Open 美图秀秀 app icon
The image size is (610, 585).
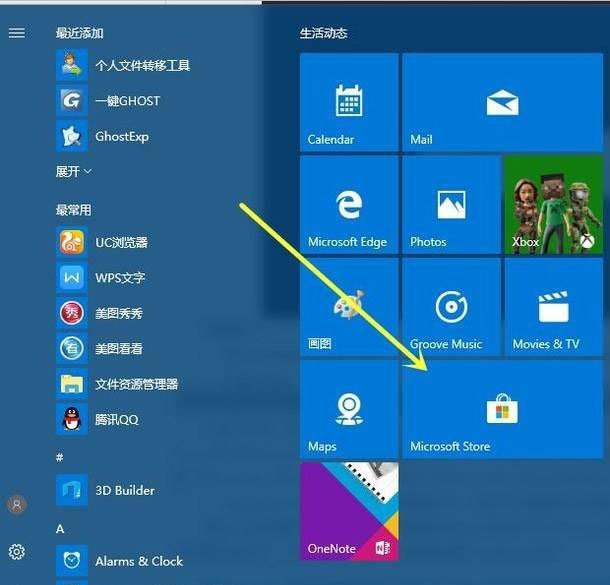(72, 313)
